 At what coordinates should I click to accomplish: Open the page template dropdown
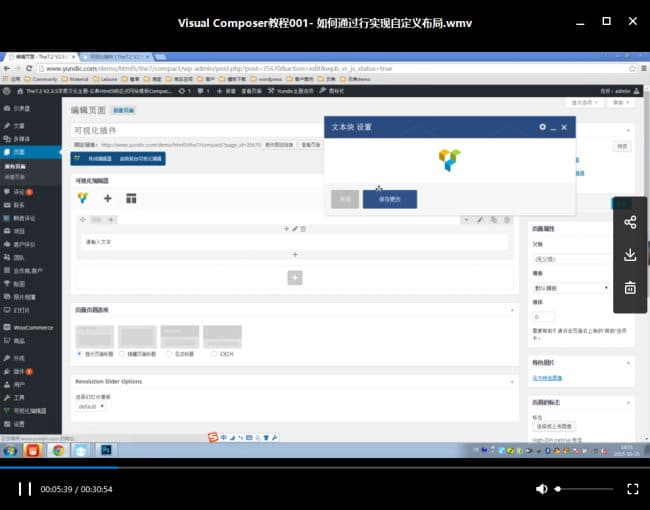click(571, 288)
